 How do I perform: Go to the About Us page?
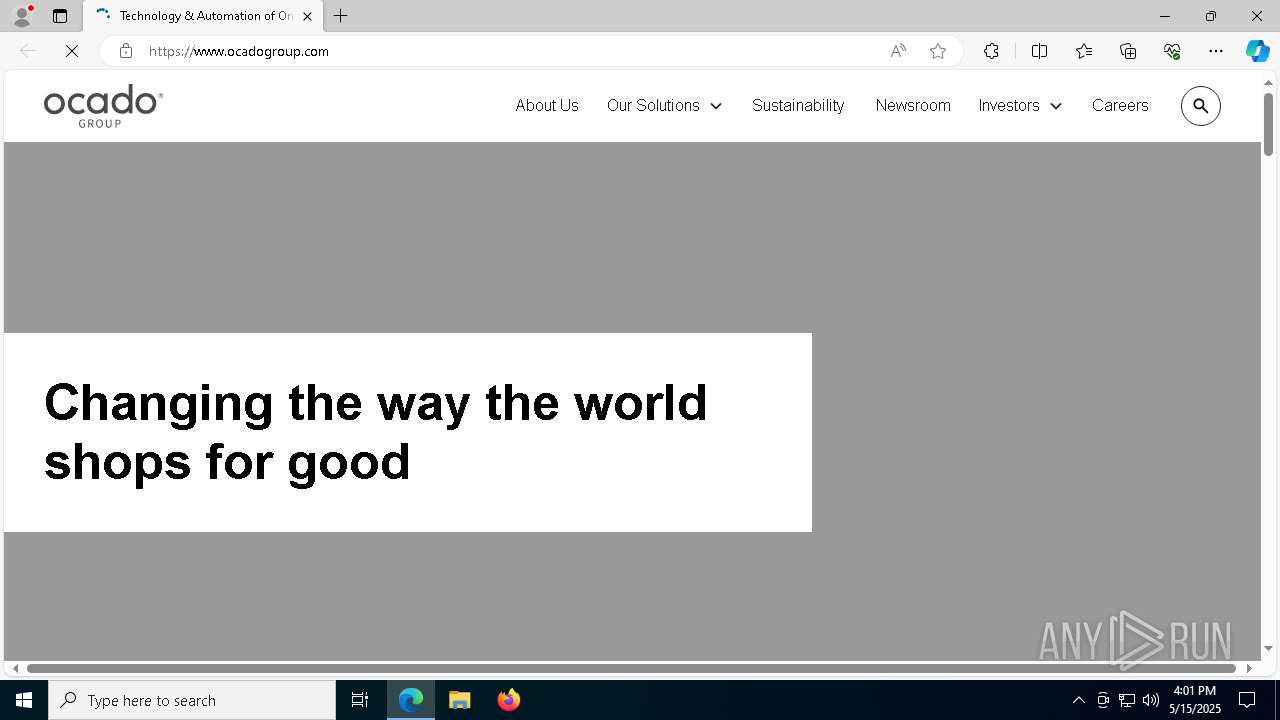pyautogui.click(x=547, y=105)
